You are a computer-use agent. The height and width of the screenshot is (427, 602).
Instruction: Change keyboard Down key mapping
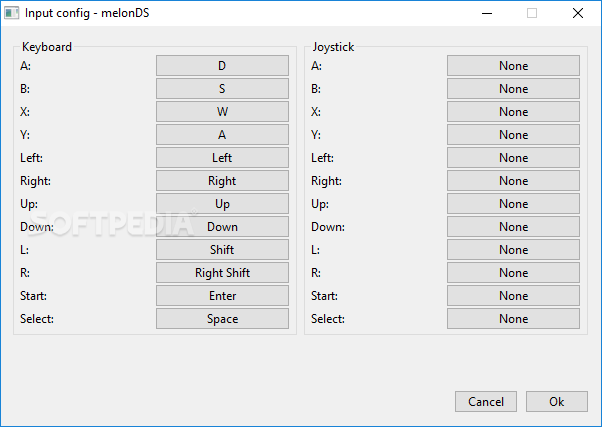click(x=222, y=227)
